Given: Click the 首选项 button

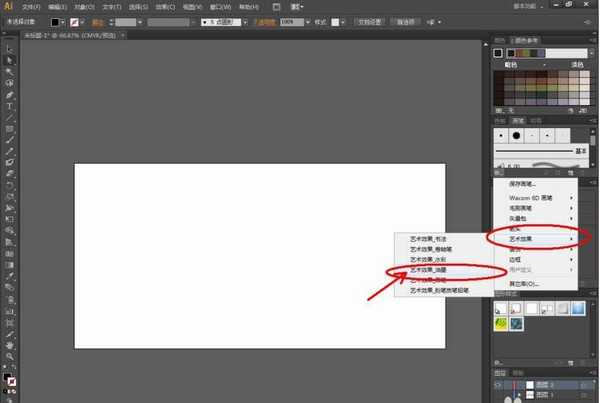Looking at the screenshot, I should 406,22.
